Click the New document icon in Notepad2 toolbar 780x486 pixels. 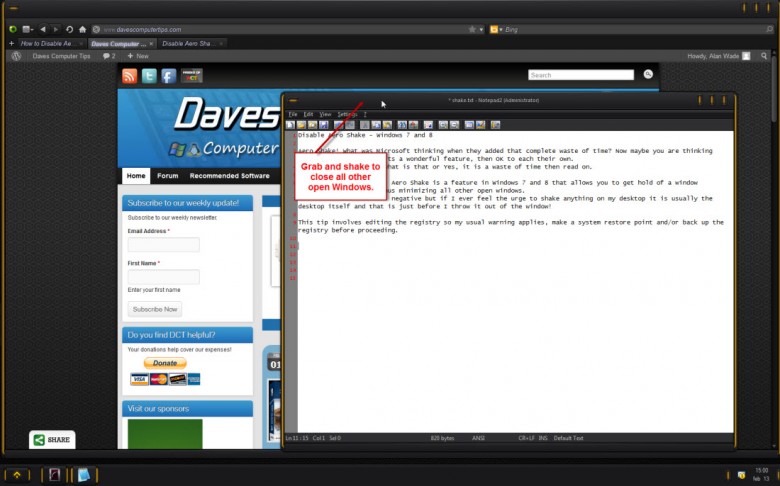click(291, 125)
